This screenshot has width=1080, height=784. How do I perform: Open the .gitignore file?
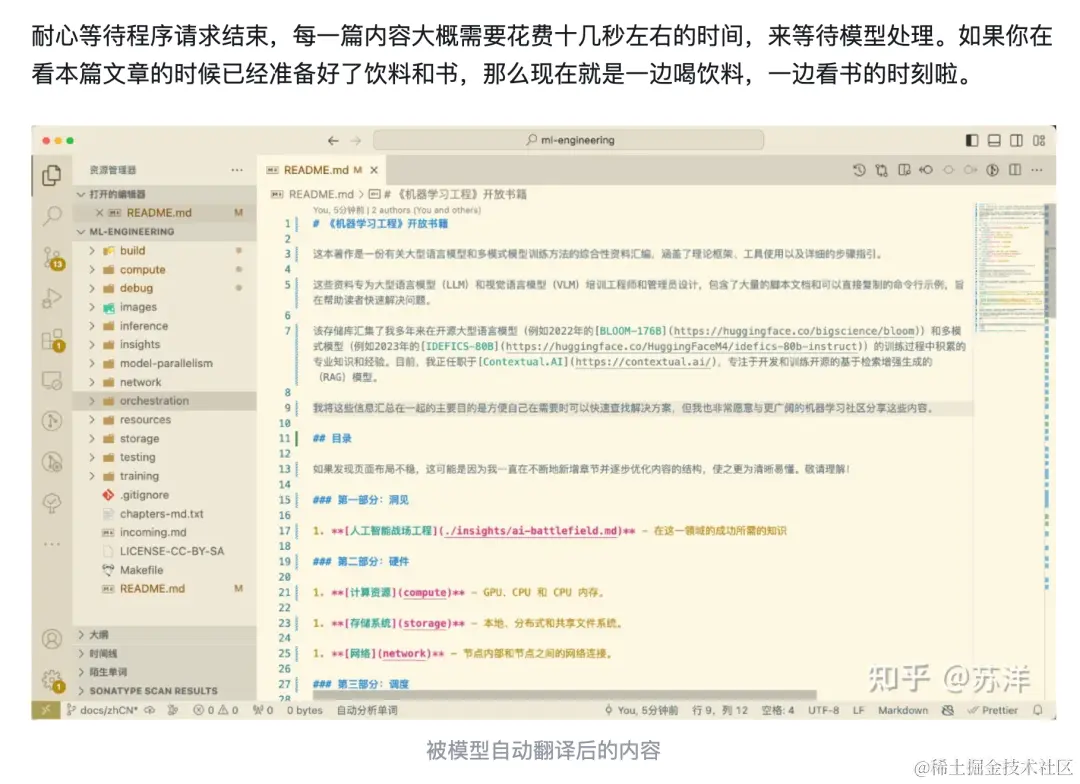(165, 495)
